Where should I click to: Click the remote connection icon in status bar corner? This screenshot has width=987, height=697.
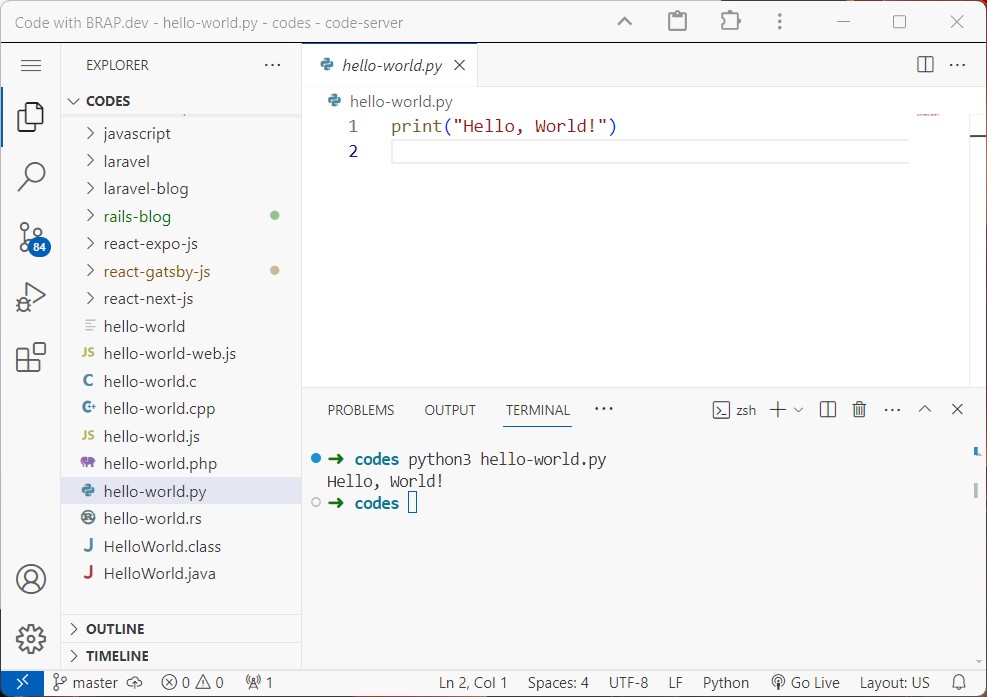(23, 682)
